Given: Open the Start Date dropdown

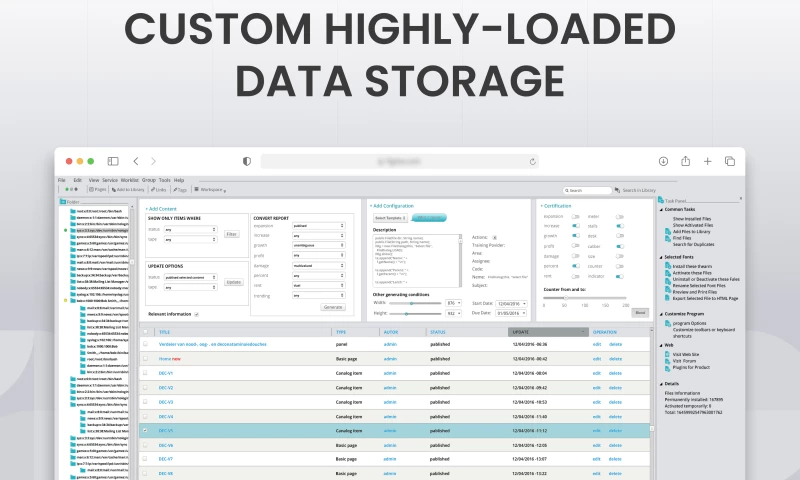Looking at the screenshot, I should (x=511, y=304).
